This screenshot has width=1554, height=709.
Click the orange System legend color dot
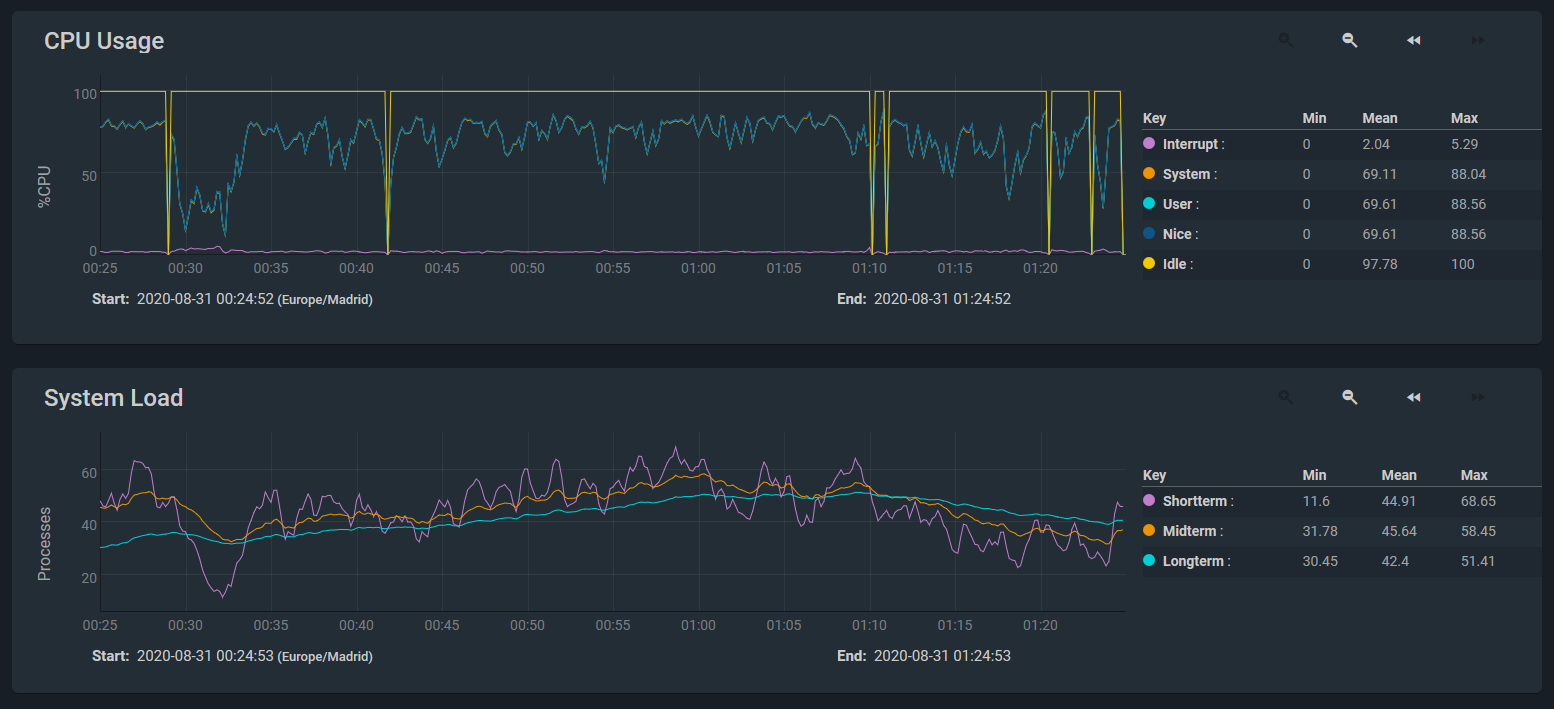point(1149,174)
